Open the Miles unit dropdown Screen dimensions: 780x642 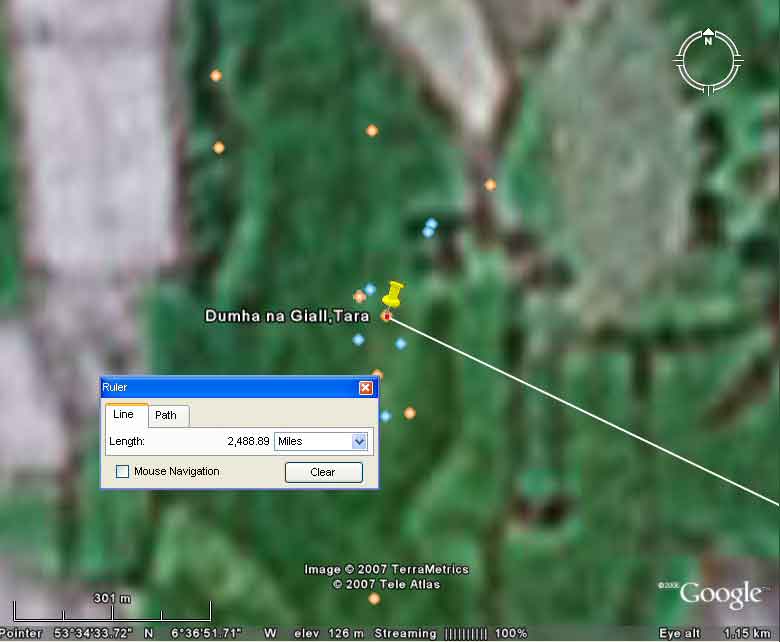[359, 441]
